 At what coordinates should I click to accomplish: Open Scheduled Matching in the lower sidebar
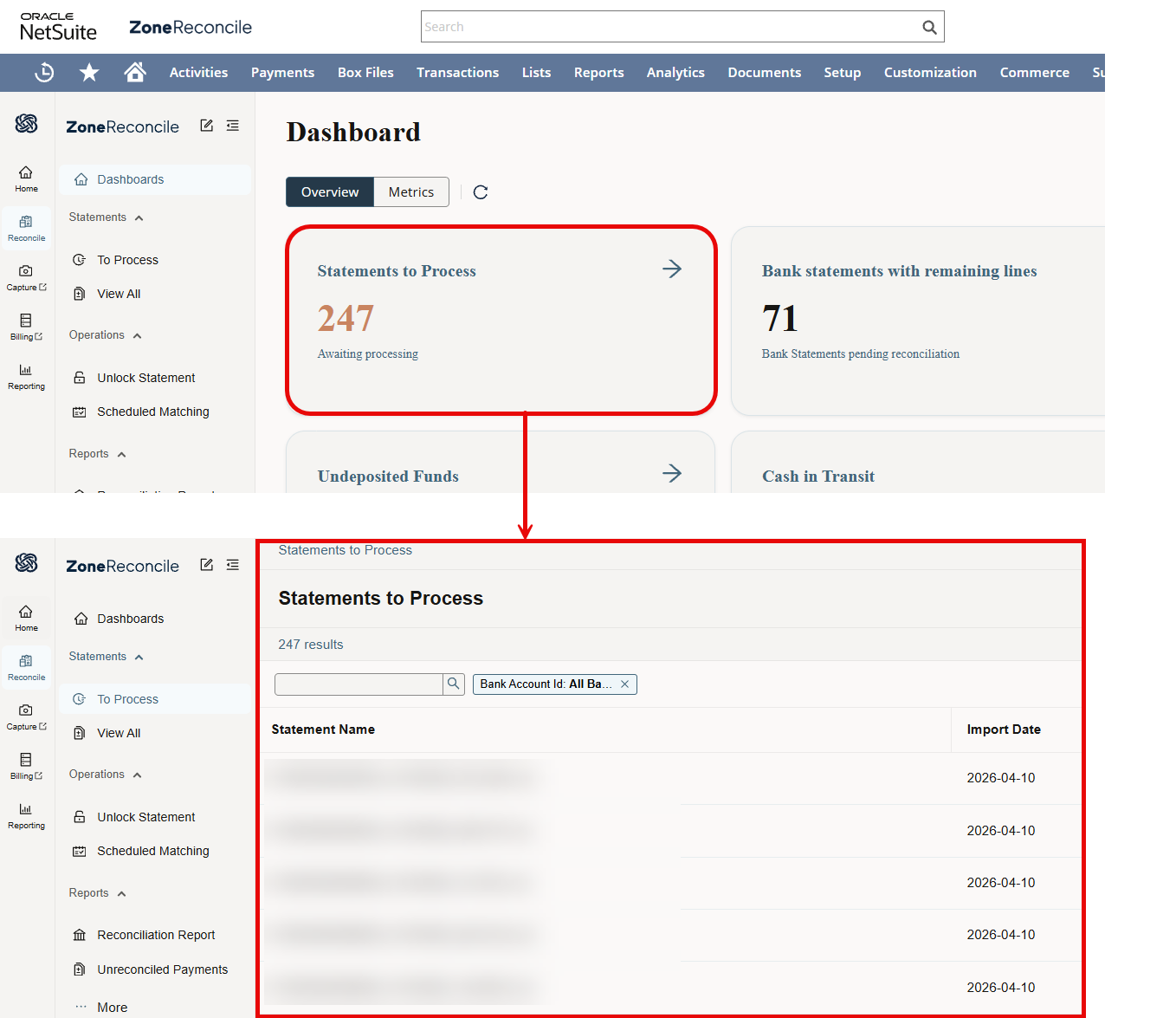155,851
